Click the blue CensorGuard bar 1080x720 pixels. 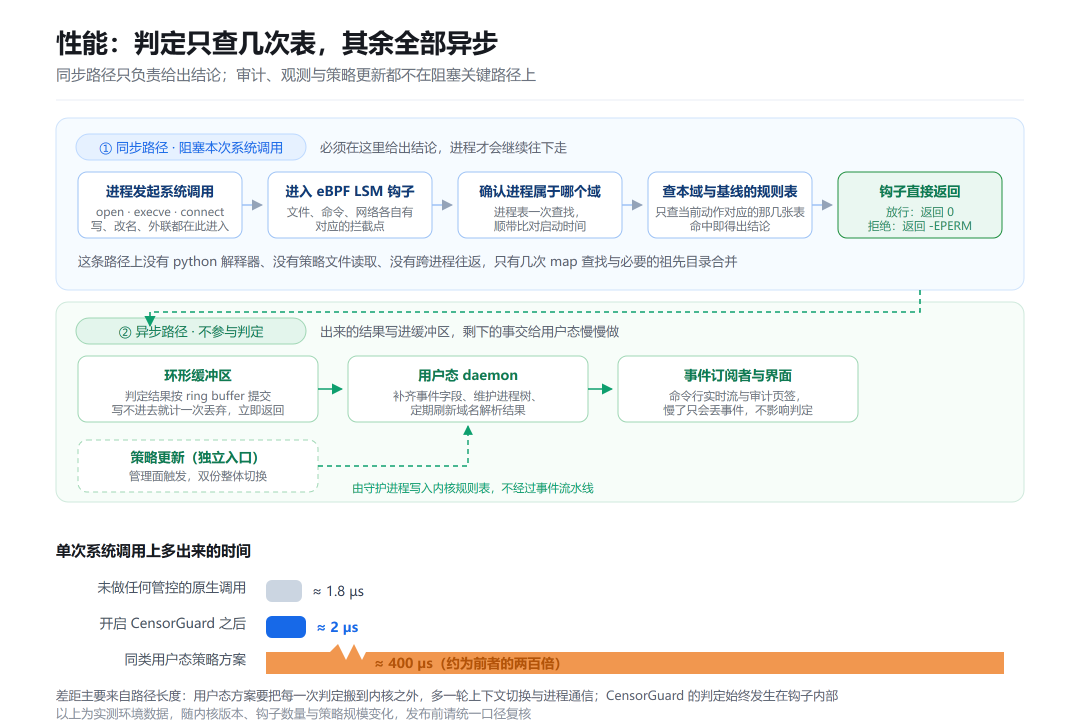tap(286, 626)
